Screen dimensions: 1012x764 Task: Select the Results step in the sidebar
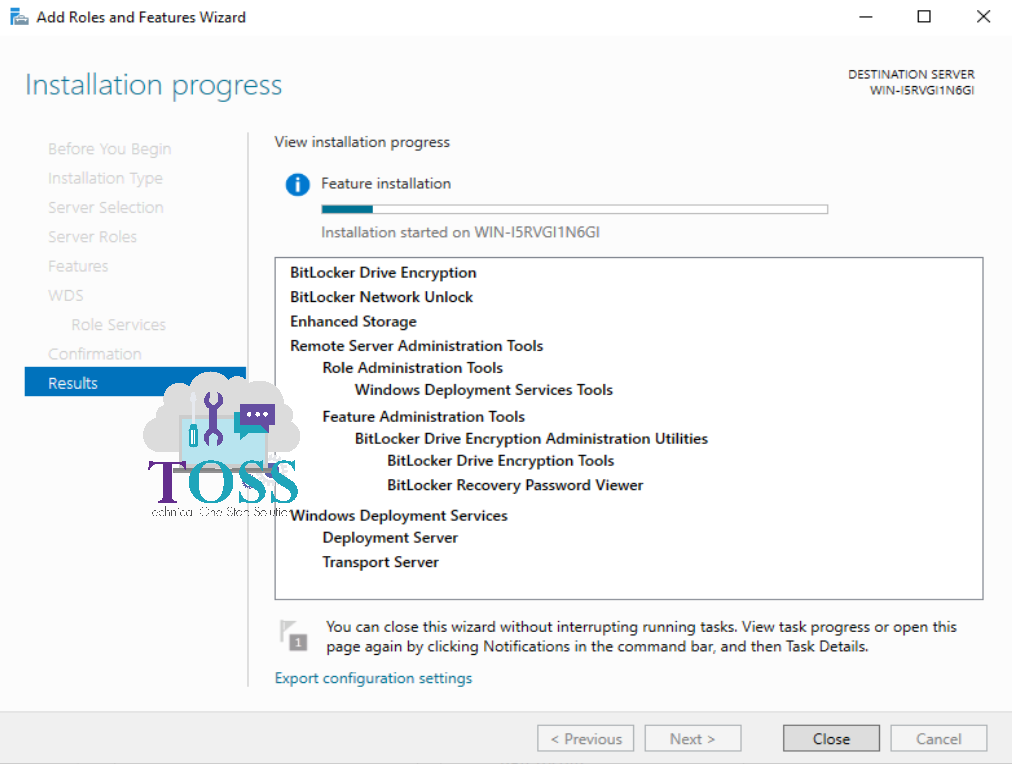click(72, 382)
